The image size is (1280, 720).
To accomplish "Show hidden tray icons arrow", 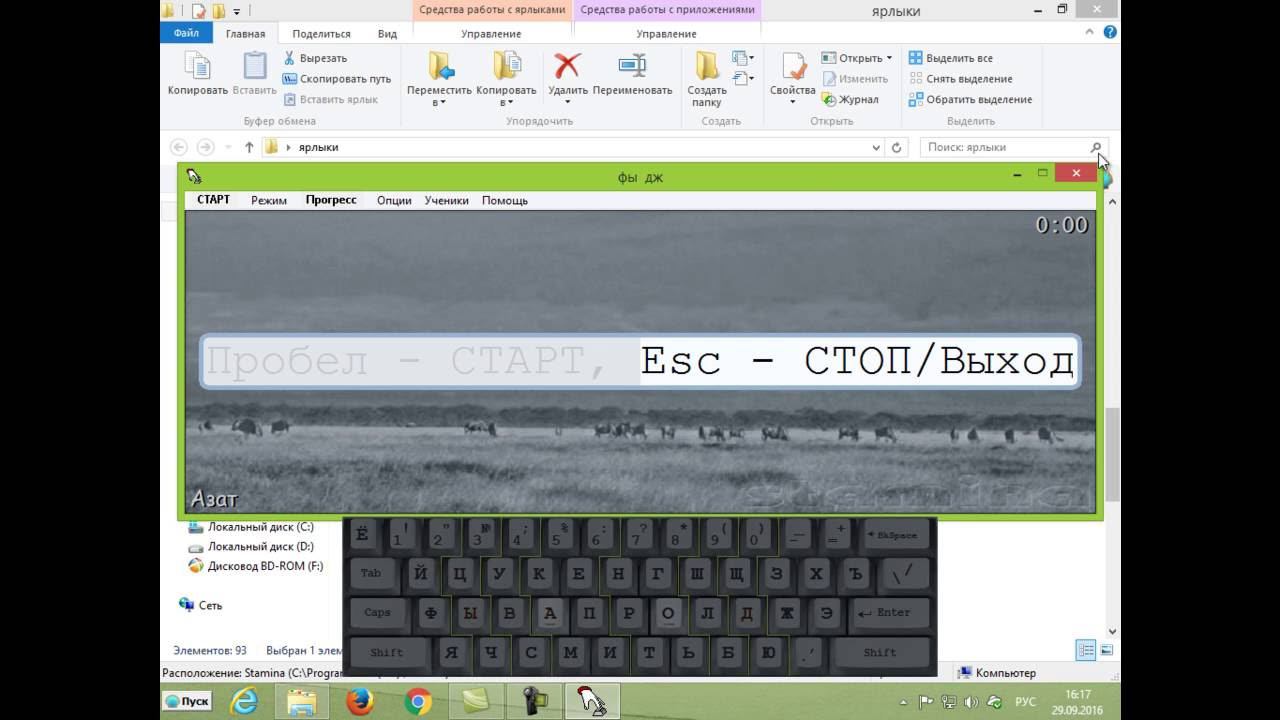I will tap(905, 702).
